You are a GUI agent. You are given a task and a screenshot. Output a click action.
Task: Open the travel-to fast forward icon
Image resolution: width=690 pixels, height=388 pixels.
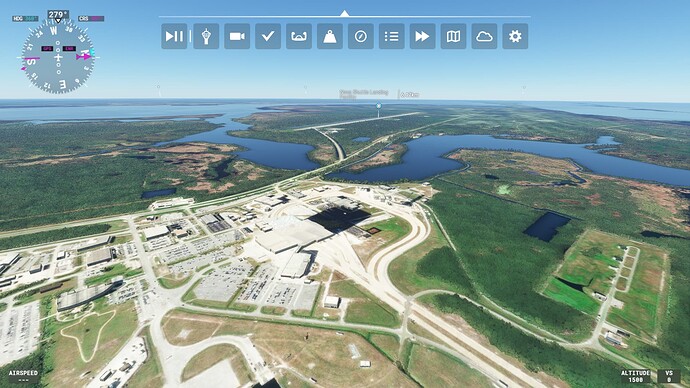point(422,36)
